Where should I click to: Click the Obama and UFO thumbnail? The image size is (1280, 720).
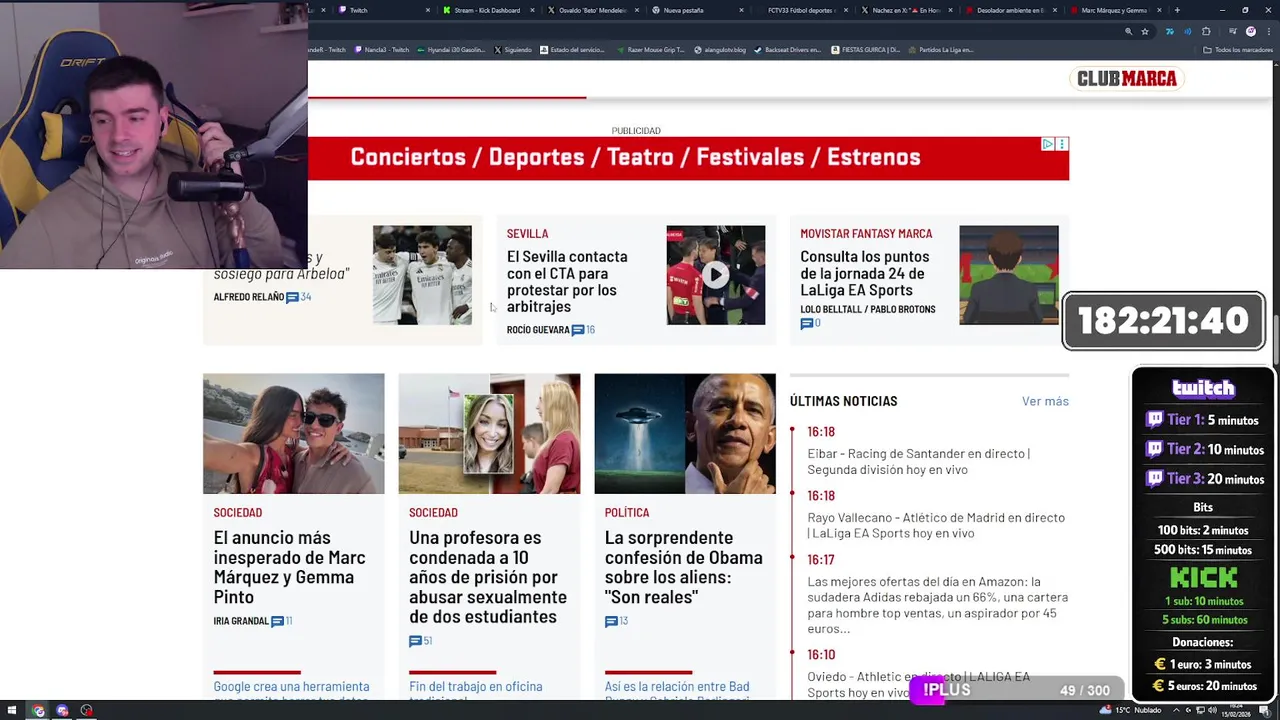[x=685, y=433]
